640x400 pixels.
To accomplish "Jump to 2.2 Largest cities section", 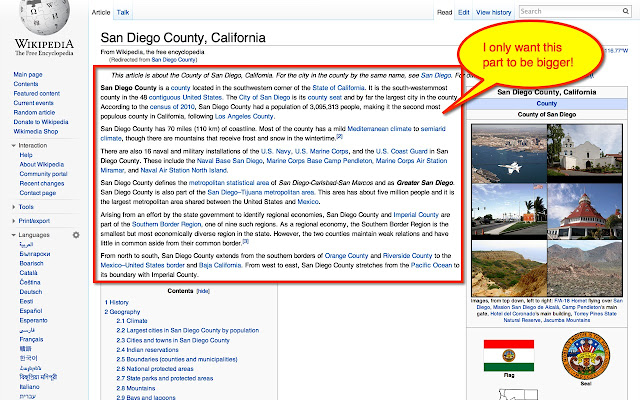I will (x=188, y=331).
